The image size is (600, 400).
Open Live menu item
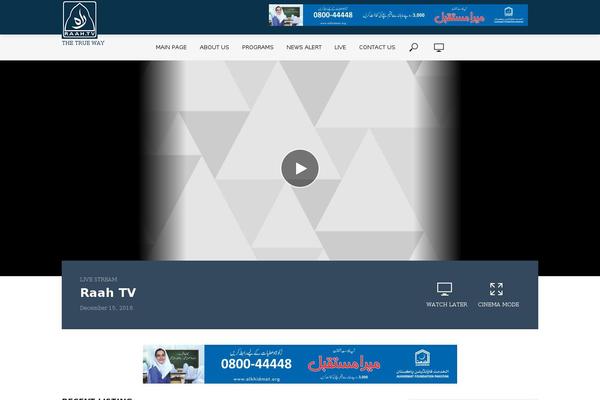tap(340, 47)
